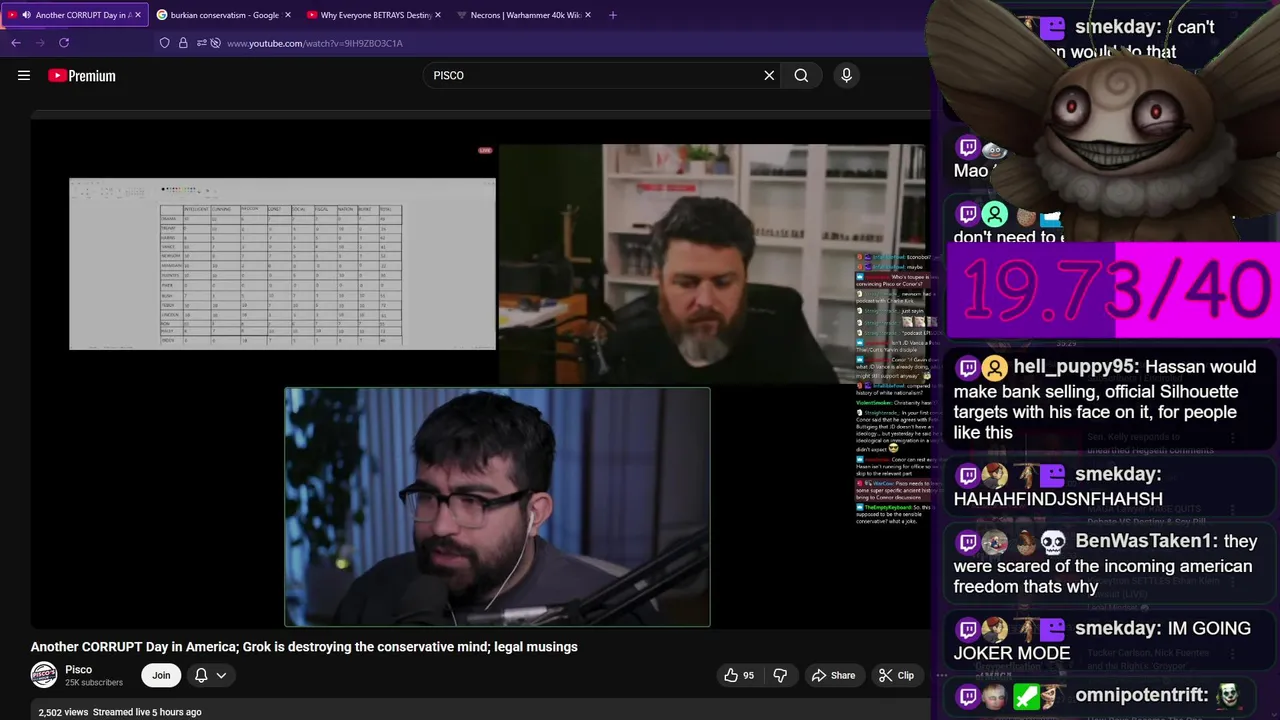Click the search magnifier button
Viewport: 1280px width, 720px height.
tap(801, 75)
